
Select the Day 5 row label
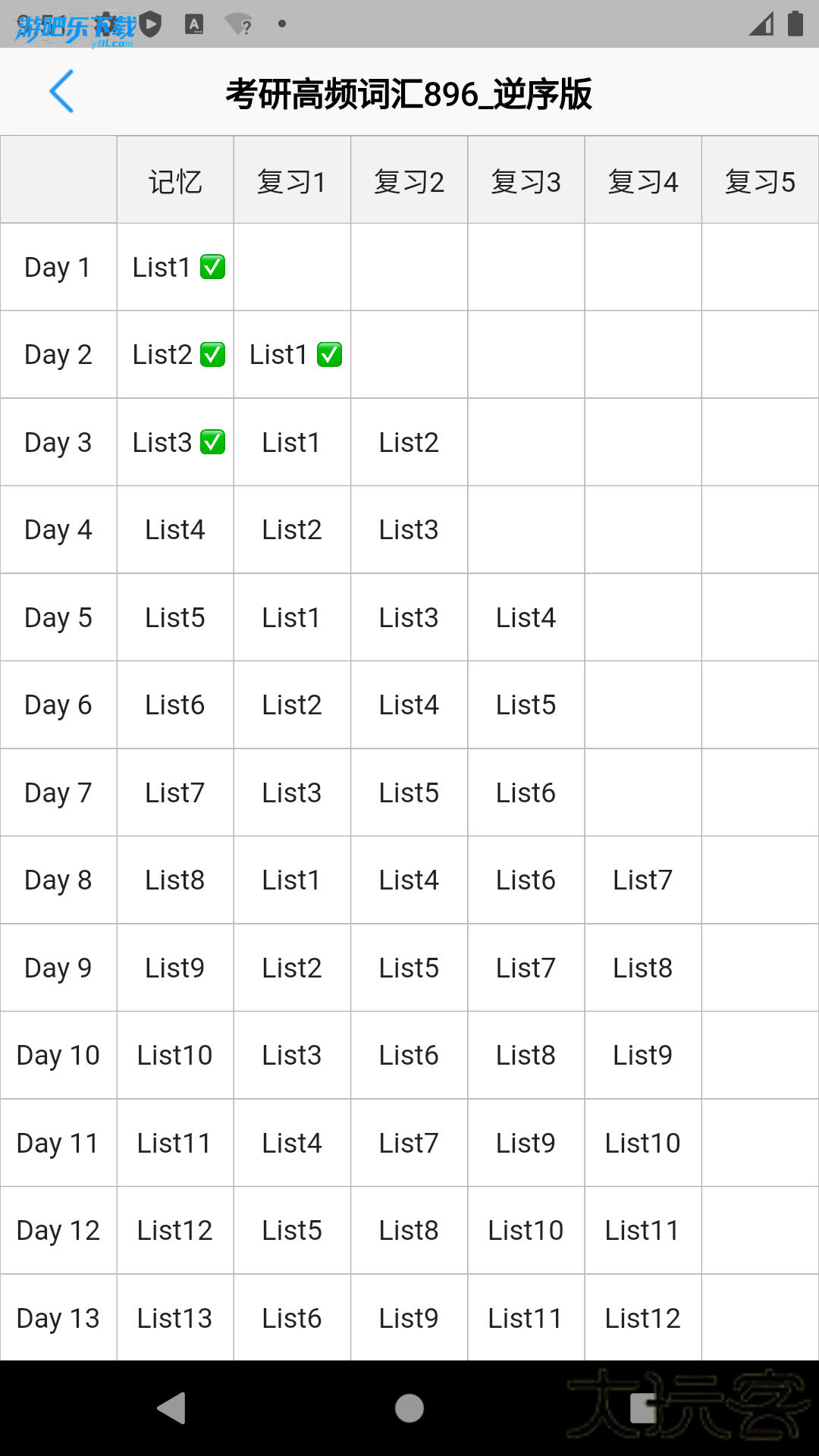[x=58, y=617]
